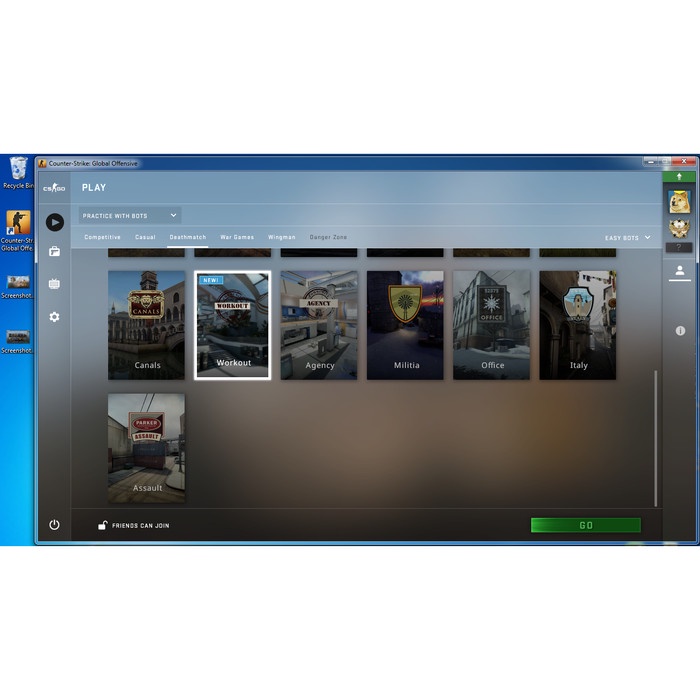The width and height of the screenshot is (700, 700).
Task: Click the Recycle Bin desktop icon
Action: pos(18,173)
